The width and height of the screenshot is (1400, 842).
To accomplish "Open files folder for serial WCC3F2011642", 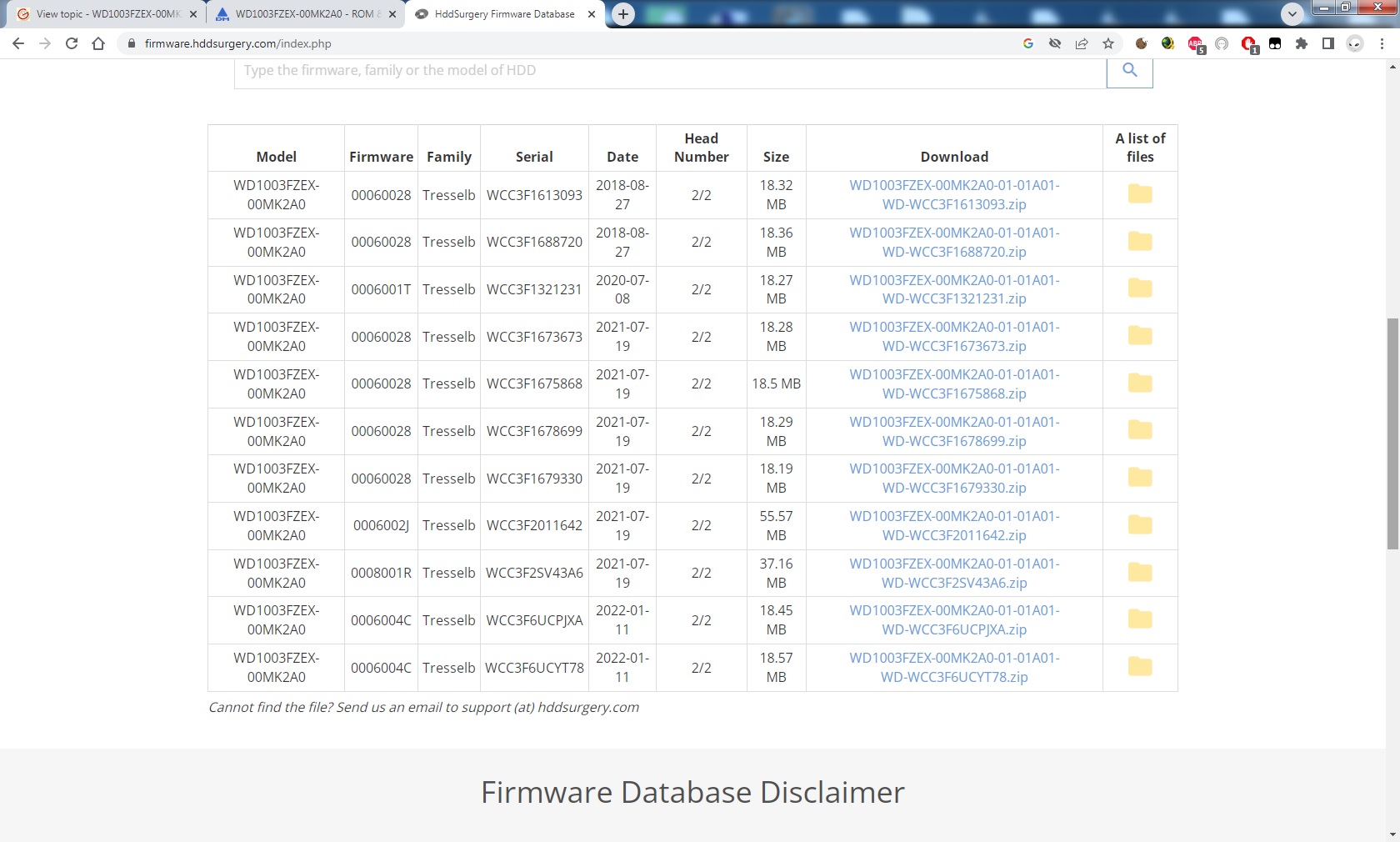I will [x=1140, y=525].
